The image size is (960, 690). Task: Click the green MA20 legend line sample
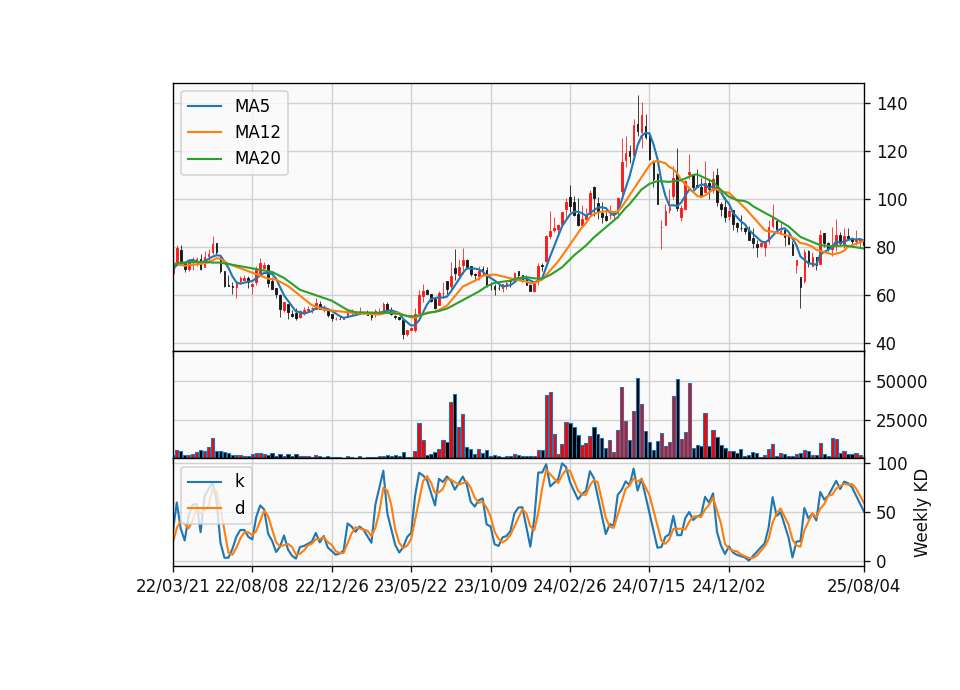click(x=204, y=158)
